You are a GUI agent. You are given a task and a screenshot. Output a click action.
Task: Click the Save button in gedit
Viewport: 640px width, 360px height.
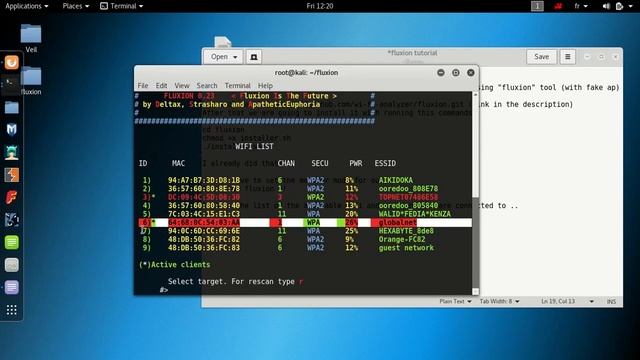541,57
